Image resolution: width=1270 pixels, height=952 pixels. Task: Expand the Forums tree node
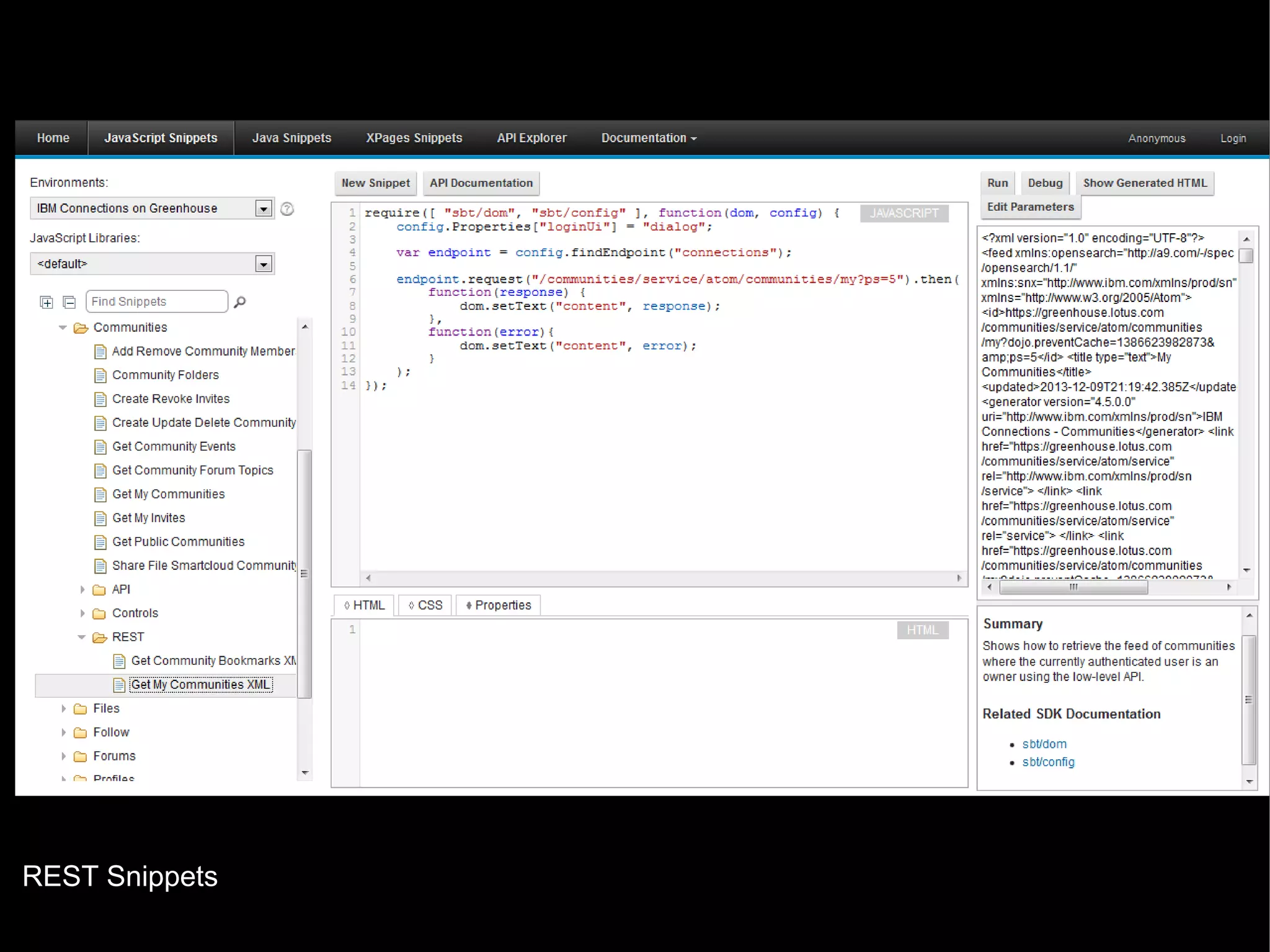(x=63, y=756)
